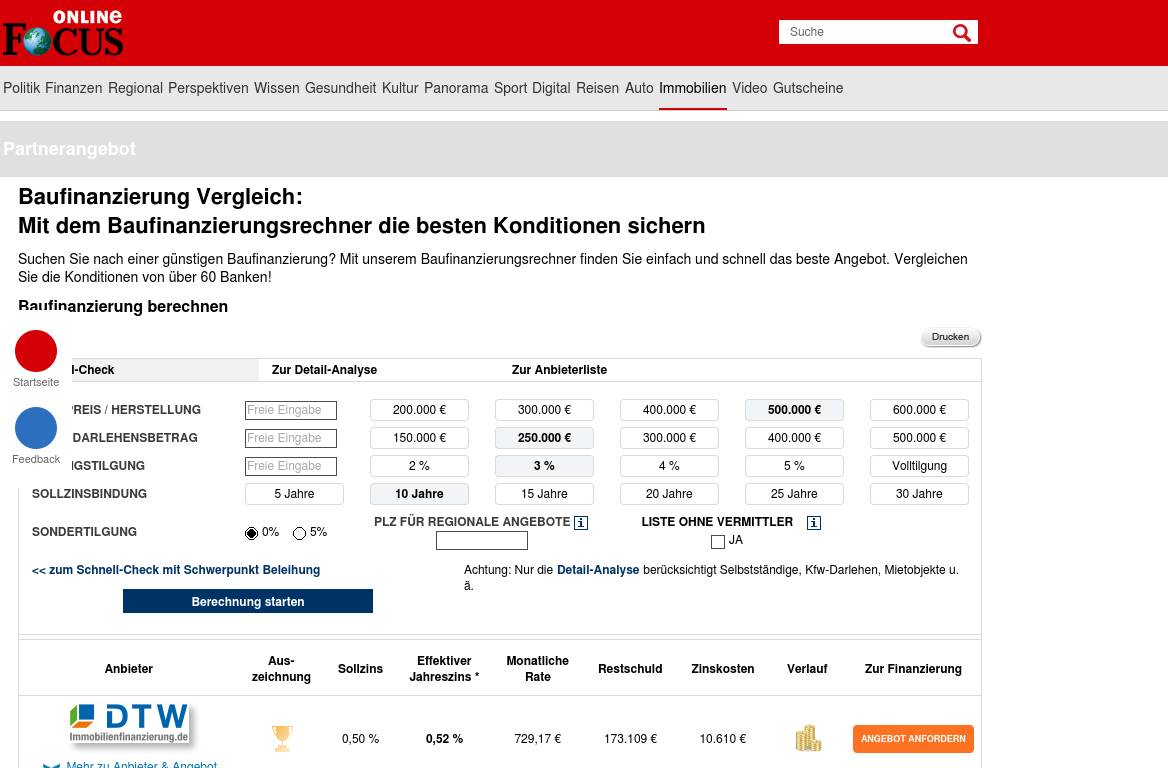This screenshot has width=1168, height=768.
Task: Switch to Zur Detail-Analyse tab
Action: [324, 370]
